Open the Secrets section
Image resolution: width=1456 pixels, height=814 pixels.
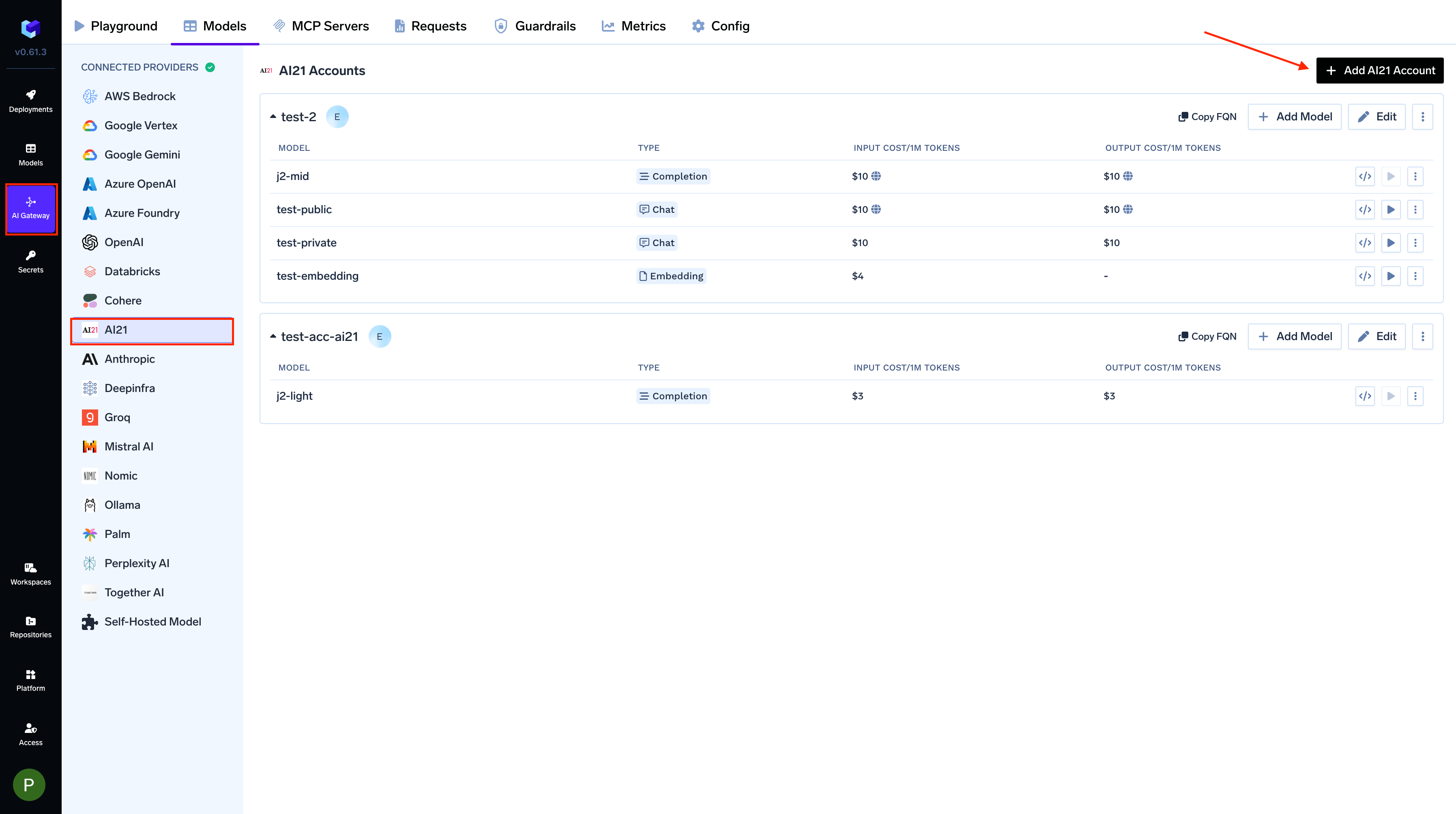click(30, 261)
